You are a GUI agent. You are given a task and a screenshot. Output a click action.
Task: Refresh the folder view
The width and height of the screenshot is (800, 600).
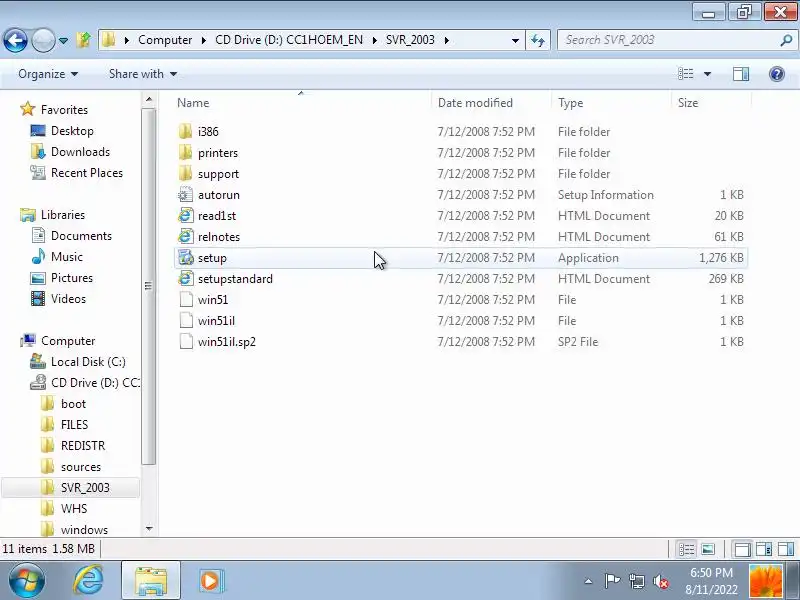coord(538,40)
